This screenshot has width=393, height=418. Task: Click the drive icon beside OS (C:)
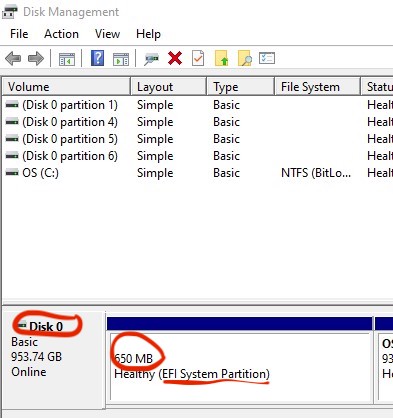click(x=12, y=173)
